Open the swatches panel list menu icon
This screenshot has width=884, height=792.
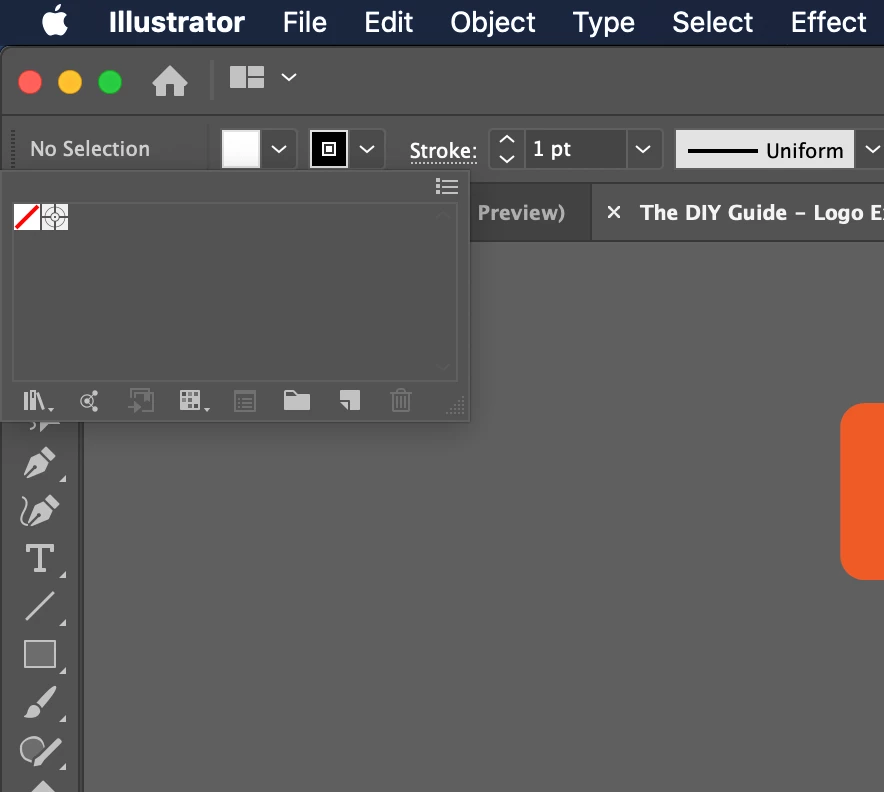(447, 186)
